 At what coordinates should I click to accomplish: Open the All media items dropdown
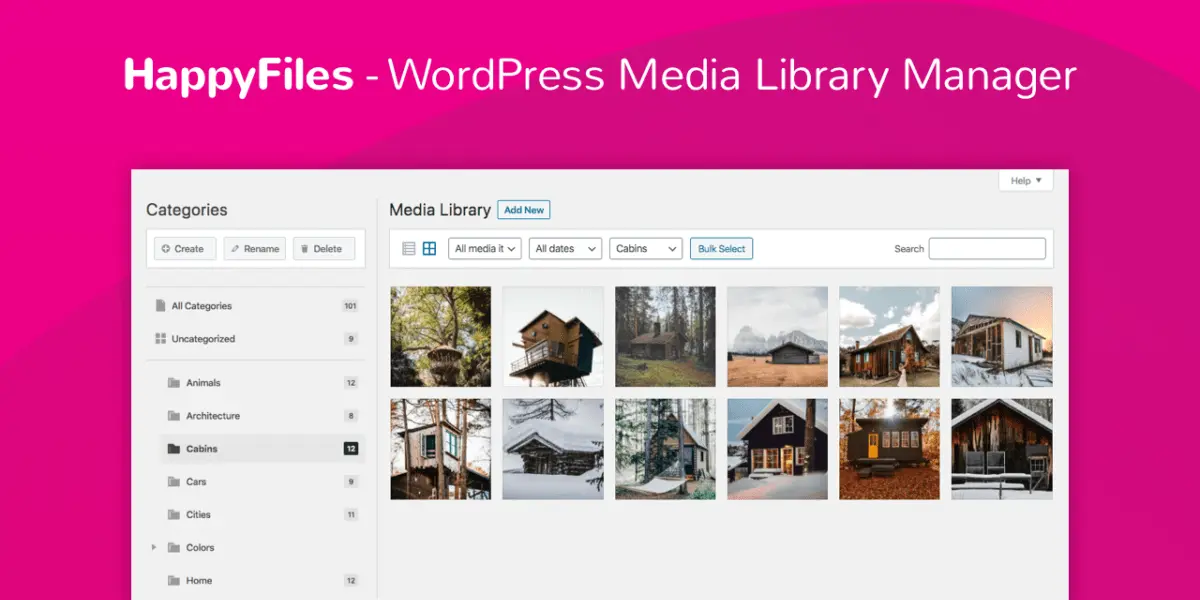[x=485, y=249]
